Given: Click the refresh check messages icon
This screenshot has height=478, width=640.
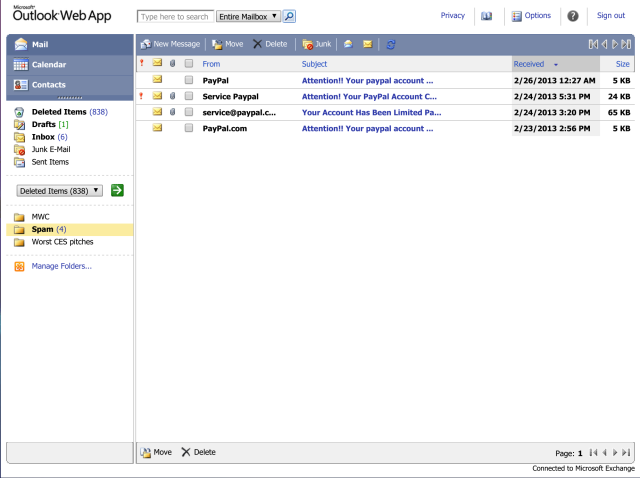Looking at the screenshot, I should click(x=391, y=44).
